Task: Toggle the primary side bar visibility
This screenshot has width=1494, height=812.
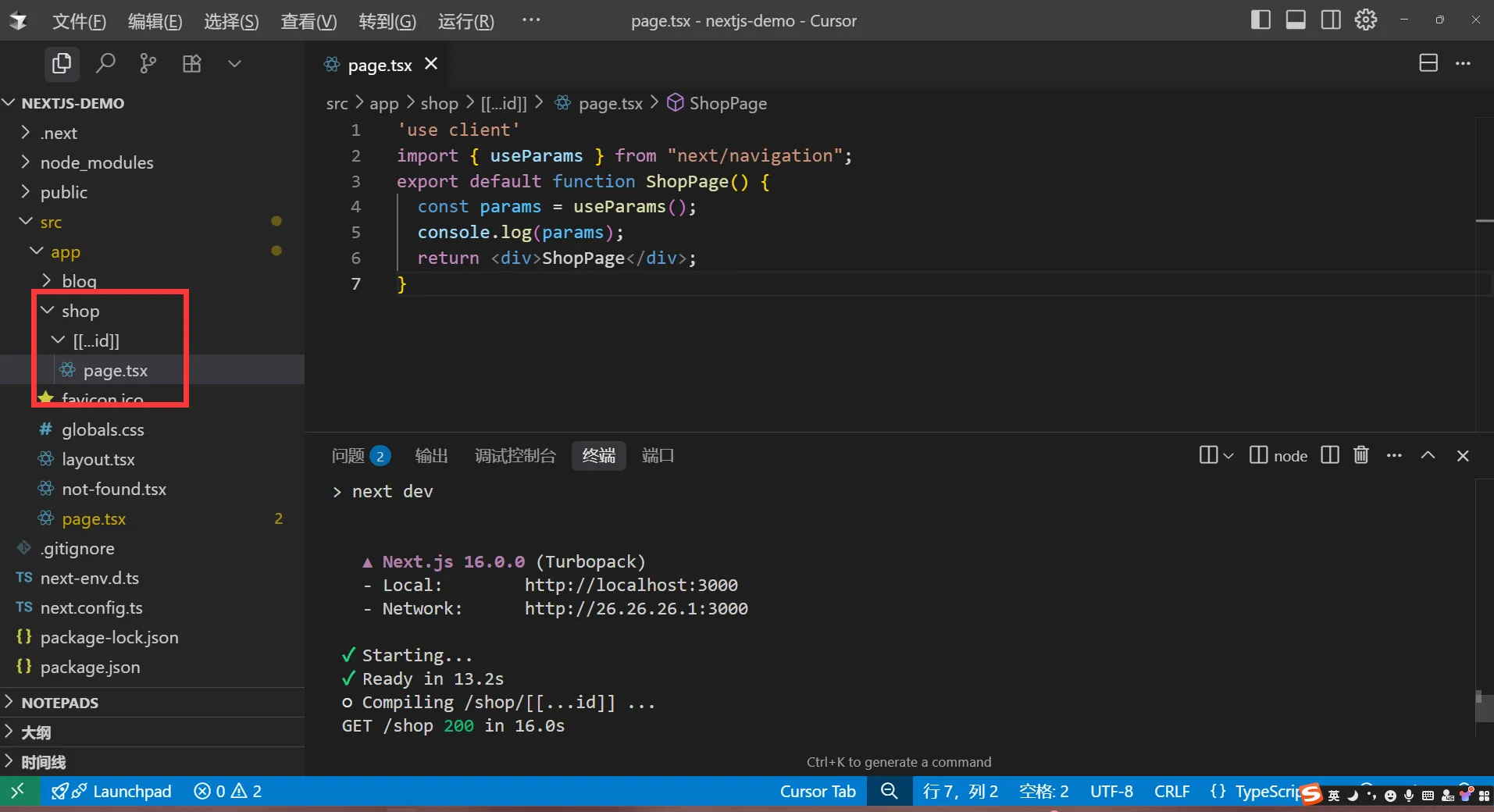Action: click(x=1260, y=20)
